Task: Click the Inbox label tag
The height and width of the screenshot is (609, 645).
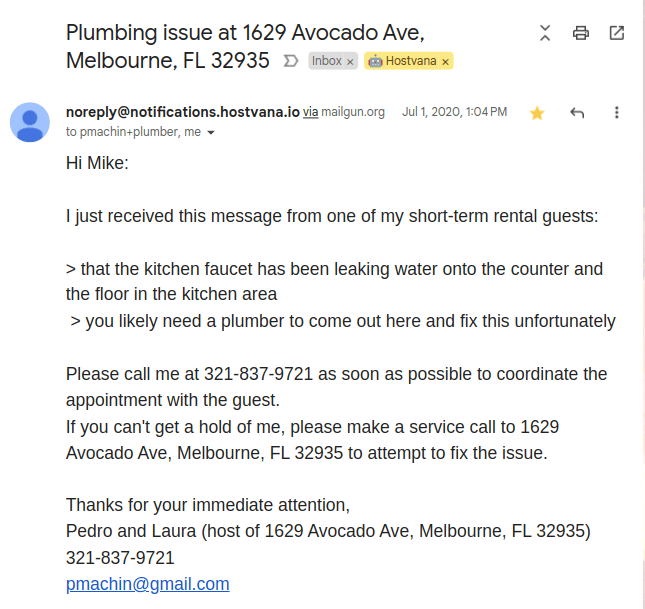Action: pos(326,61)
